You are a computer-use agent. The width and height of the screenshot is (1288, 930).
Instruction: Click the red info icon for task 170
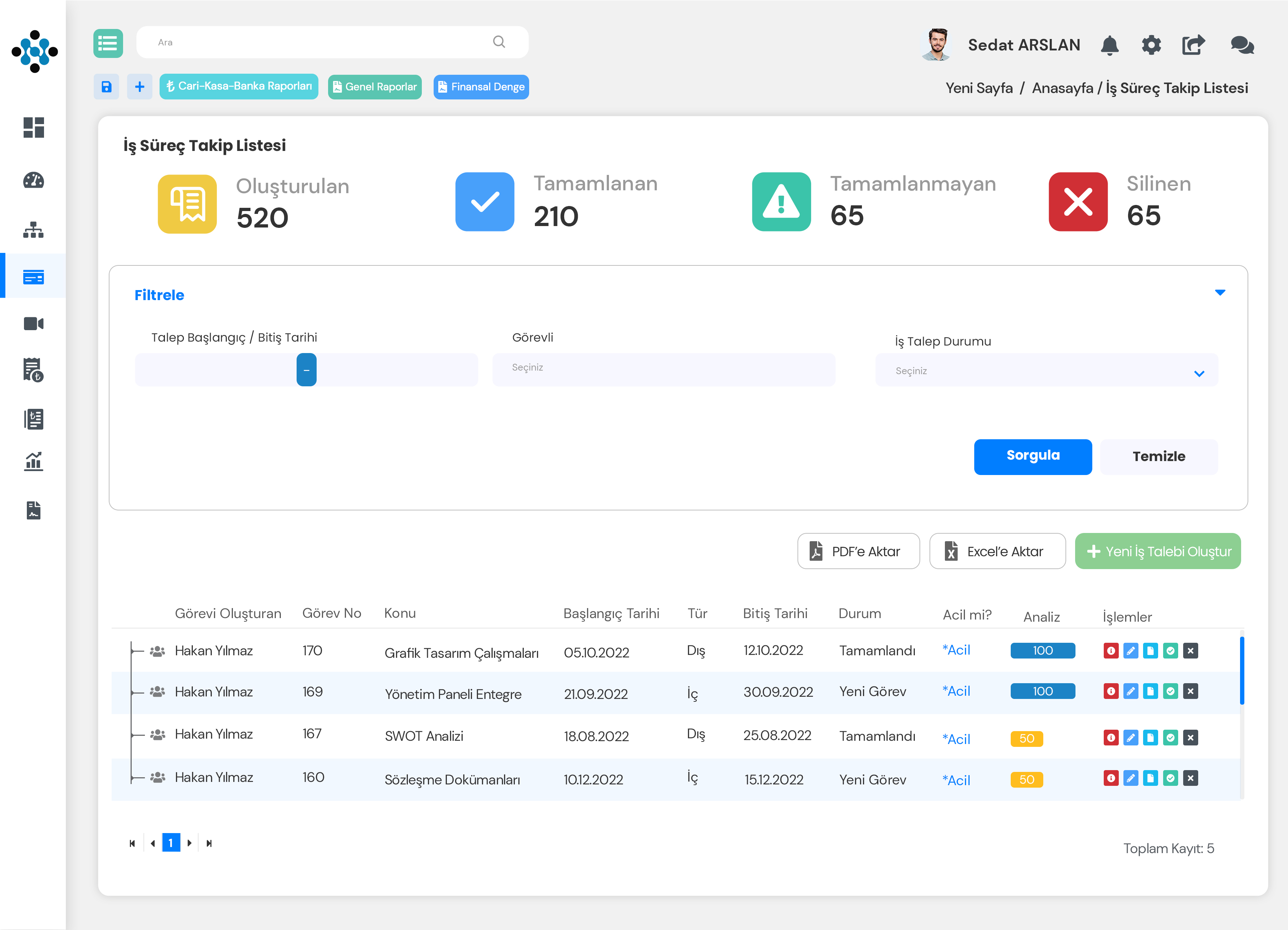tap(1111, 651)
